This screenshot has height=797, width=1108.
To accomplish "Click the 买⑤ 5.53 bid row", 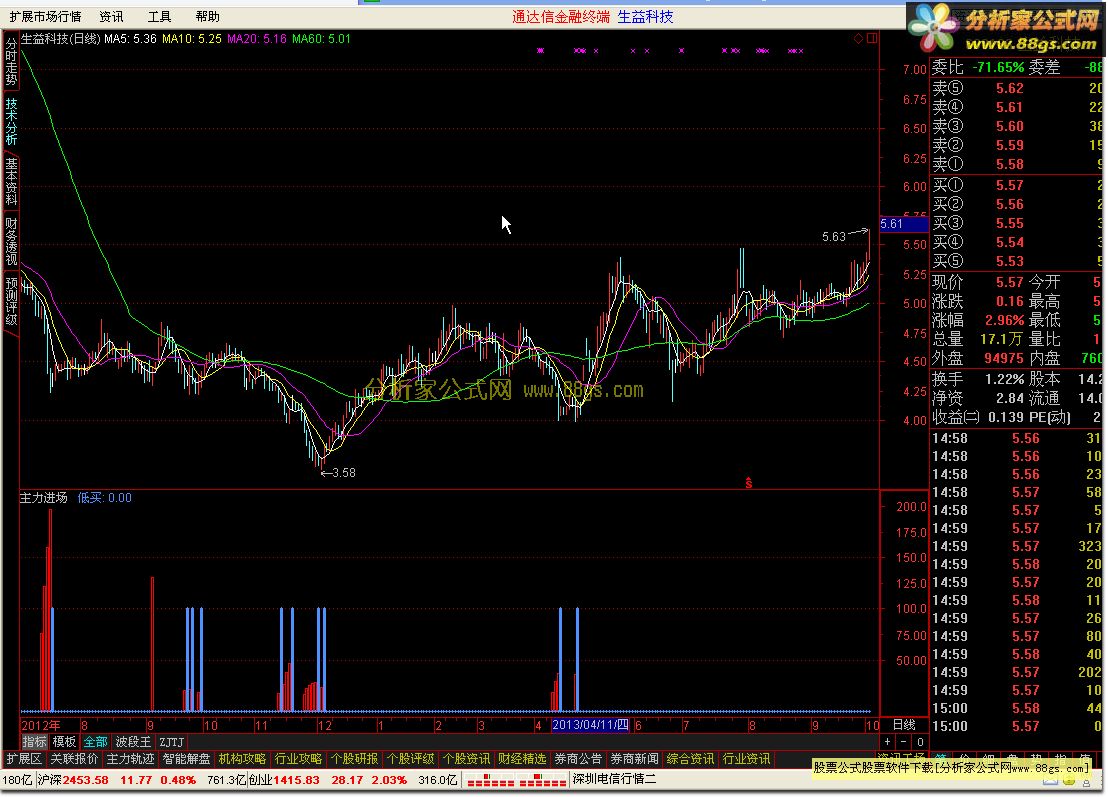I will (x=1017, y=261).
